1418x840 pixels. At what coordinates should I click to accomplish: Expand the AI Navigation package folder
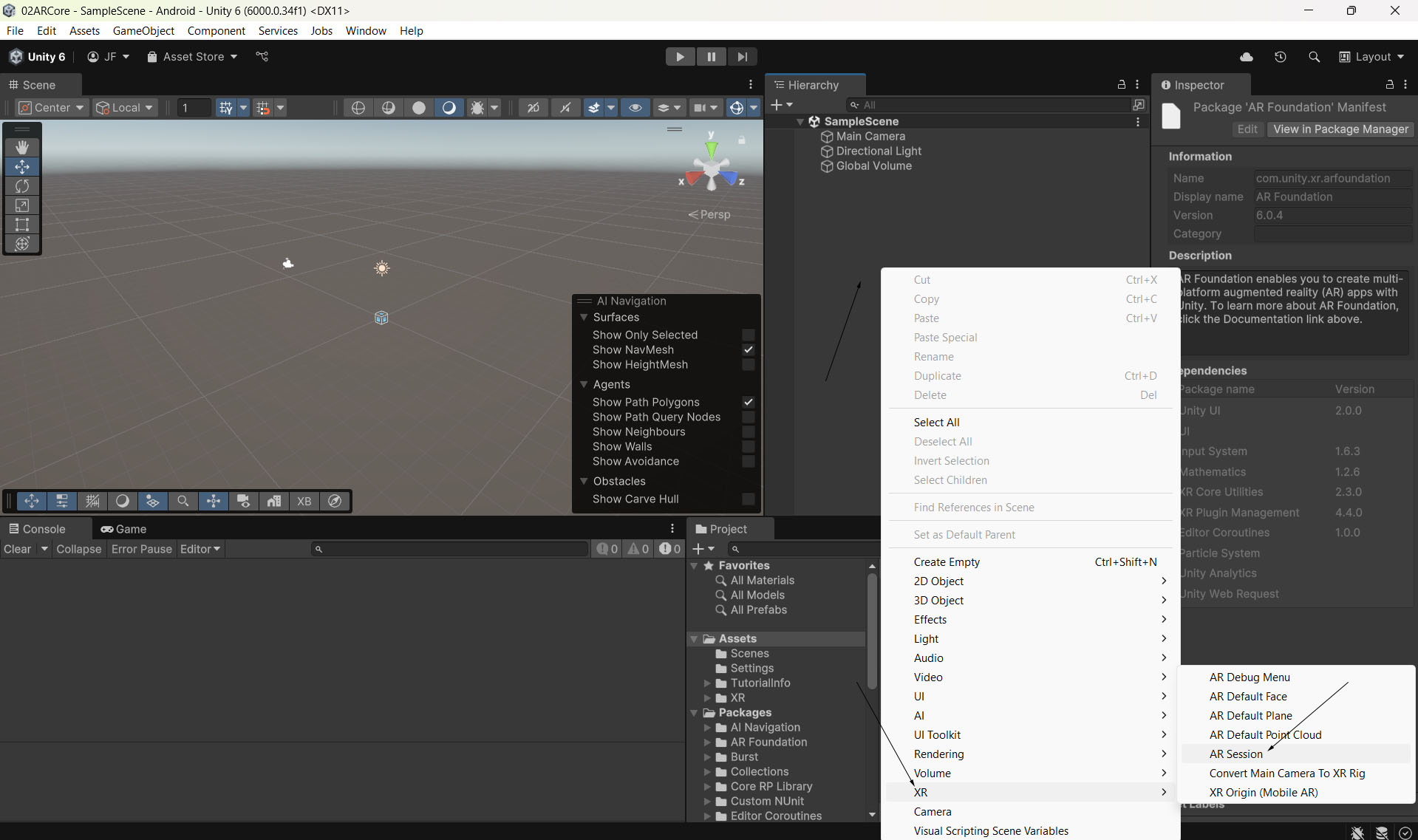coord(707,728)
